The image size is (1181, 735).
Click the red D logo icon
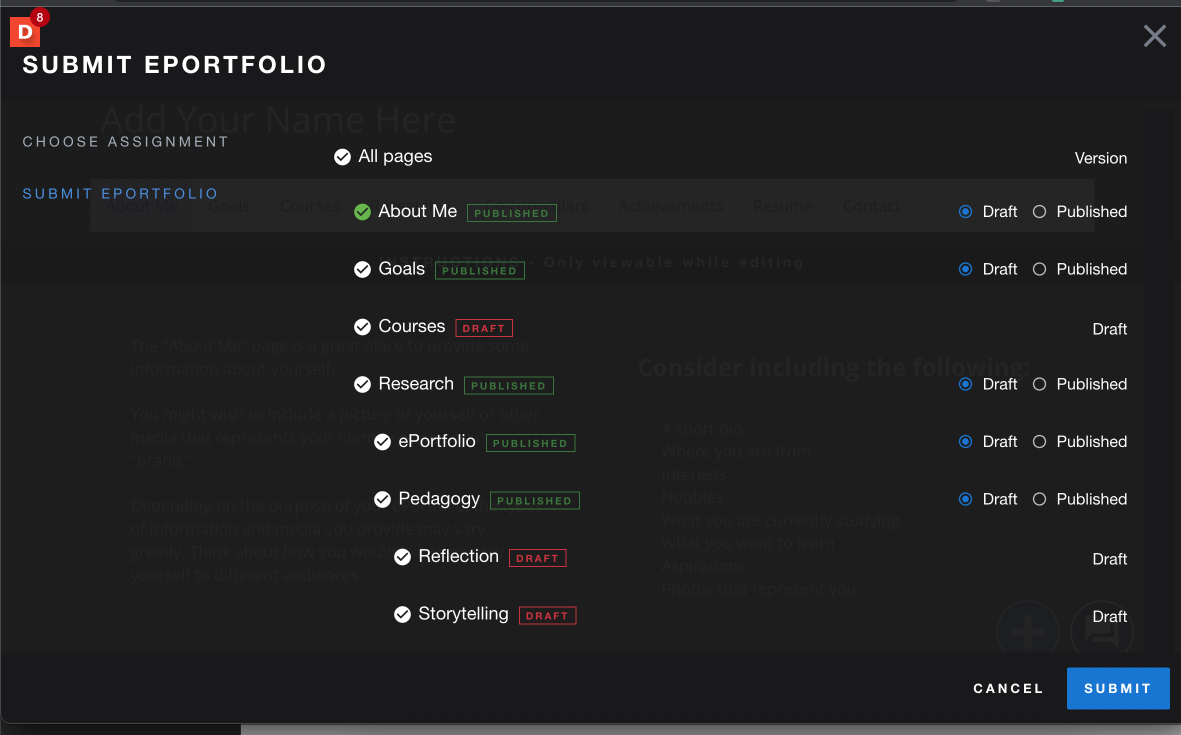pos(25,32)
